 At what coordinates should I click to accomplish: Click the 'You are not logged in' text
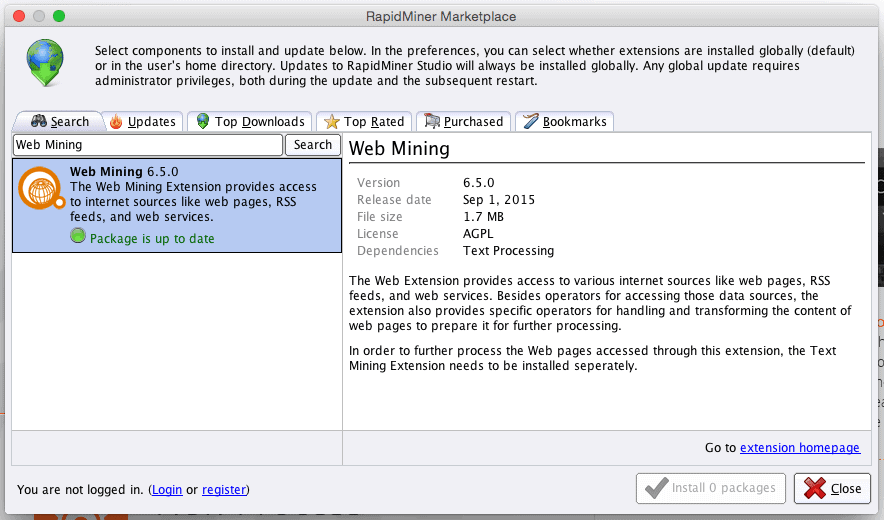pos(80,490)
